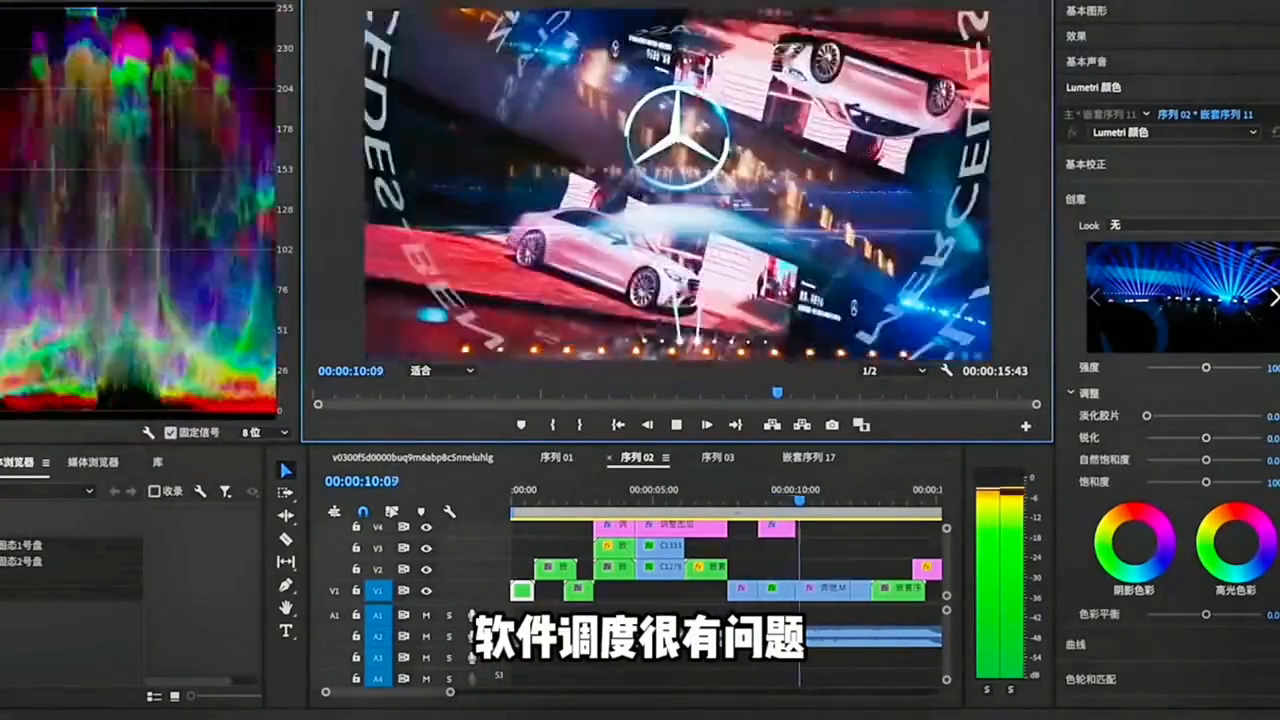Toggle timeline snap magnet icon
Viewport: 1280px width, 720px height.
click(363, 511)
